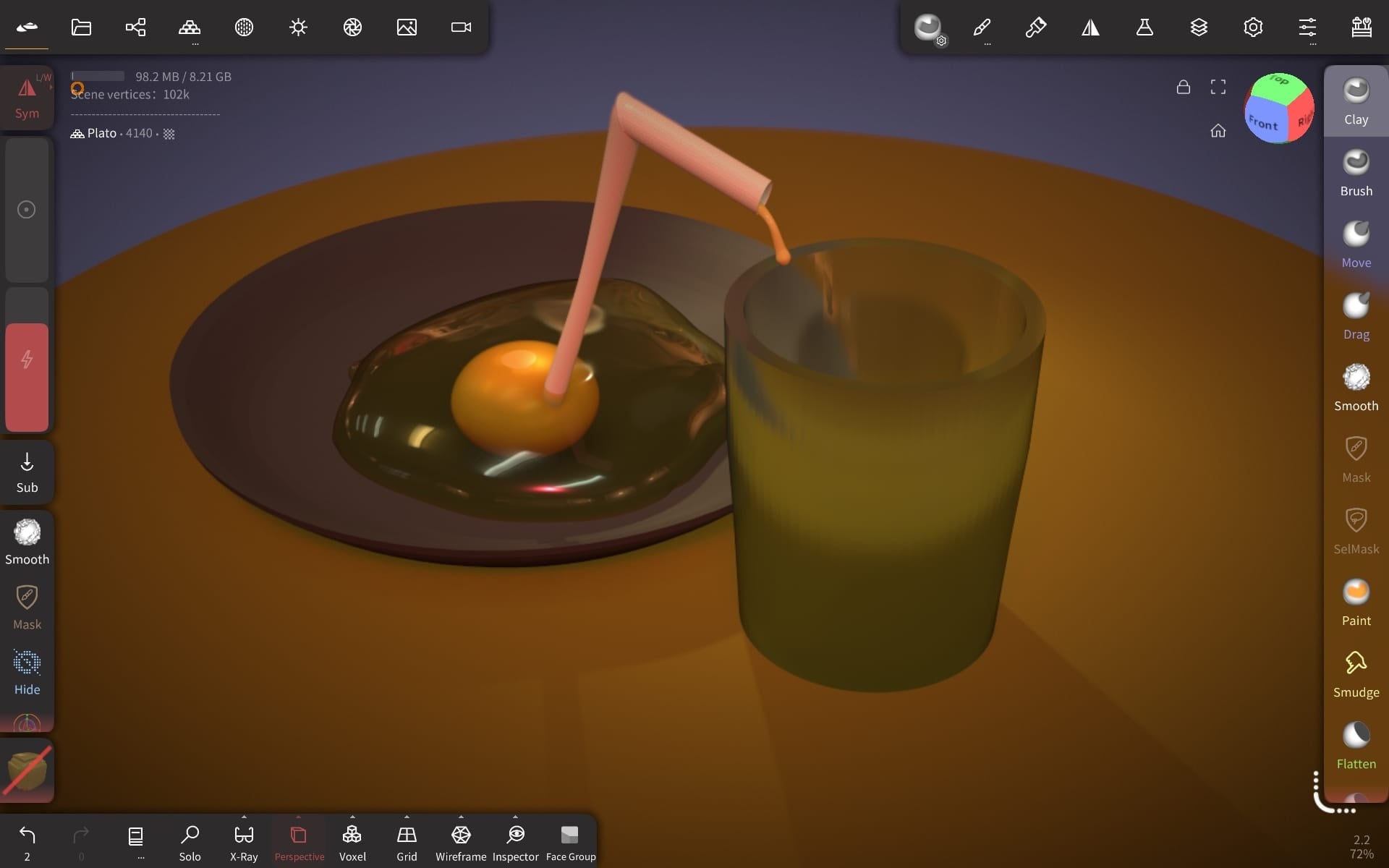This screenshot has height=868, width=1389.
Task: Click the partially visible color wheel icon
Action: [x=27, y=723]
